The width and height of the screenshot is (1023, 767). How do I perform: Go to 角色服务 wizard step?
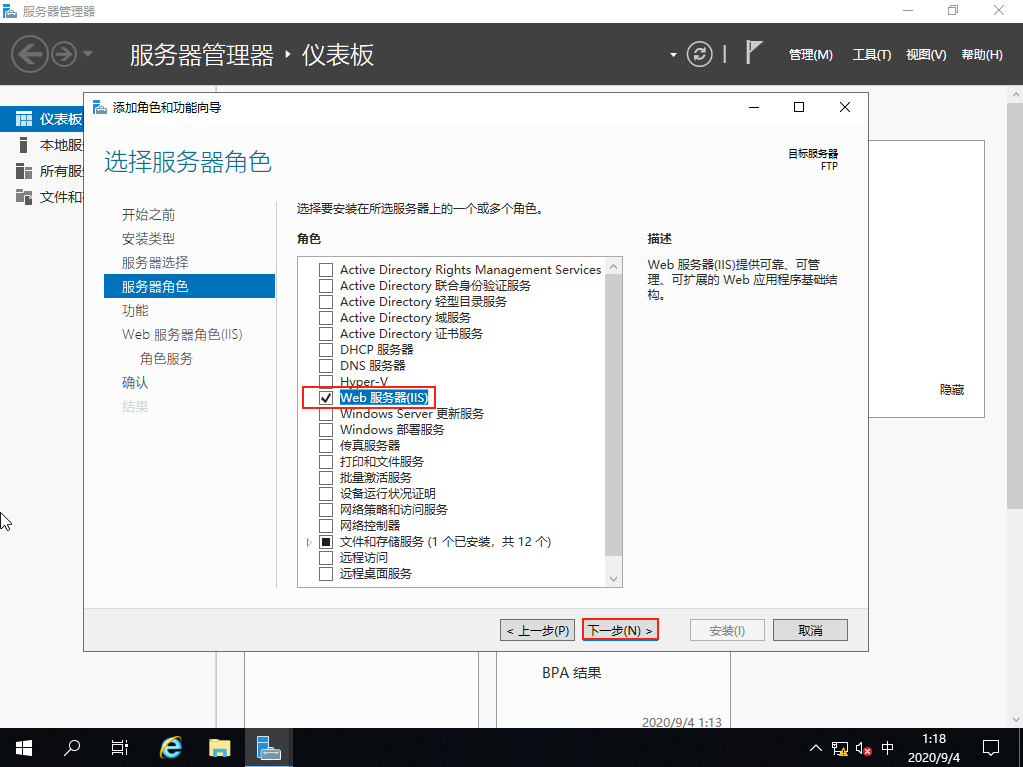click(166, 359)
